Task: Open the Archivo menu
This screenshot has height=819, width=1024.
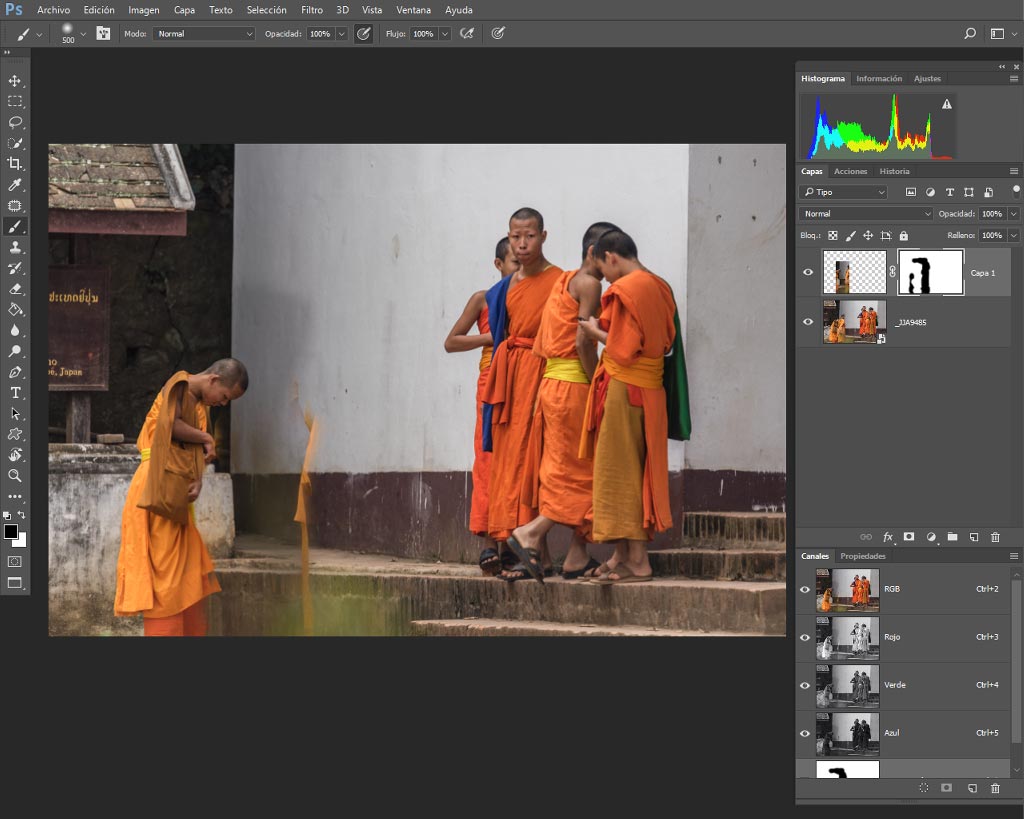Action: pos(54,10)
